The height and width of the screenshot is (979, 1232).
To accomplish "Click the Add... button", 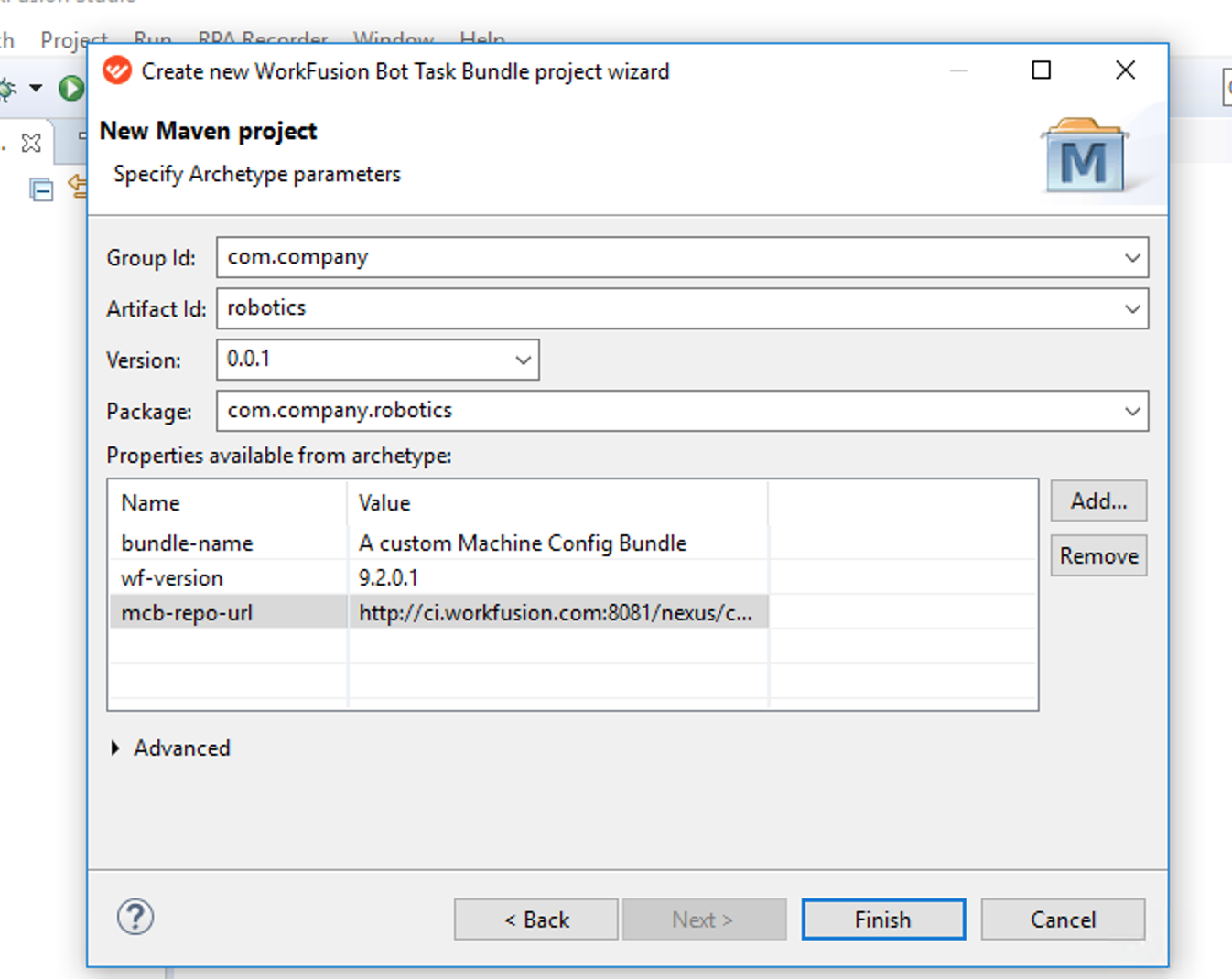I will pyautogui.click(x=1098, y=501).
